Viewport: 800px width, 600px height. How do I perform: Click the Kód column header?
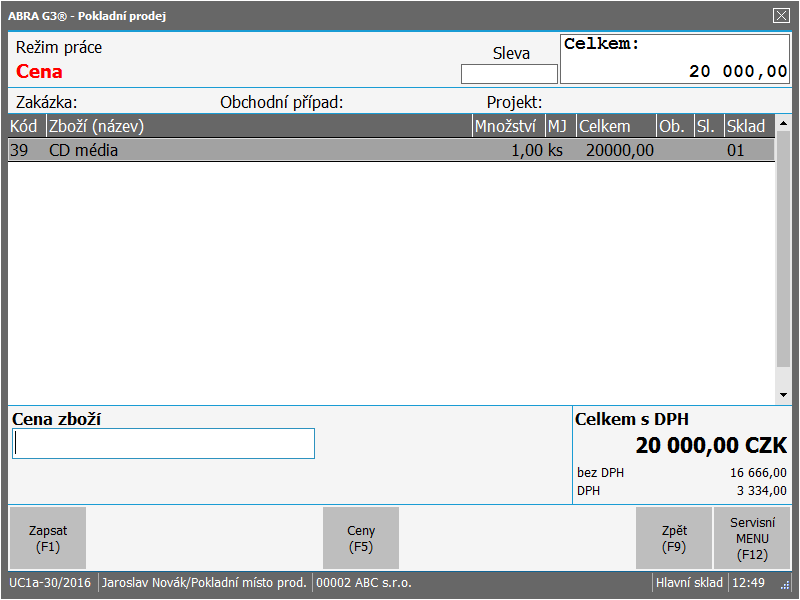point(25,126)
